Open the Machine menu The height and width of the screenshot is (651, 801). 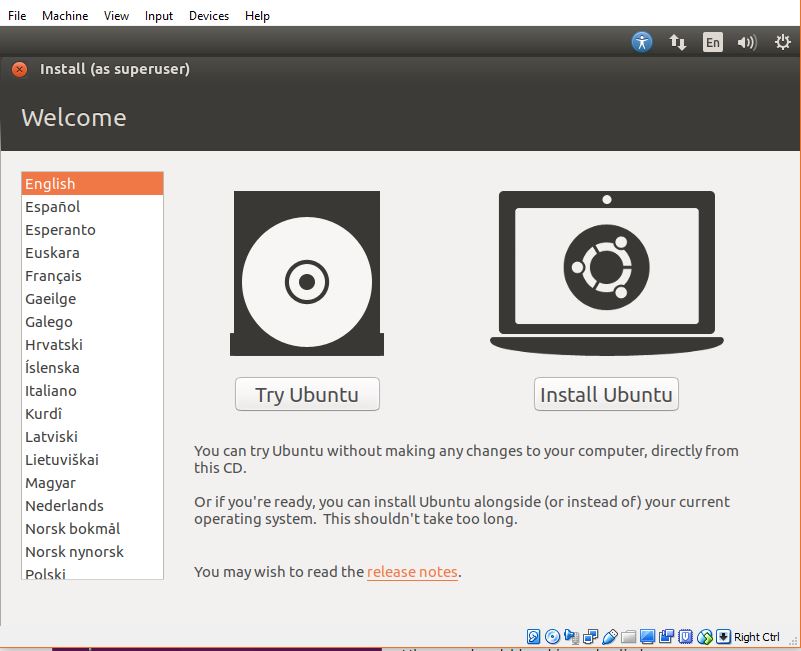pyautogui.click(x=65, y=15)
